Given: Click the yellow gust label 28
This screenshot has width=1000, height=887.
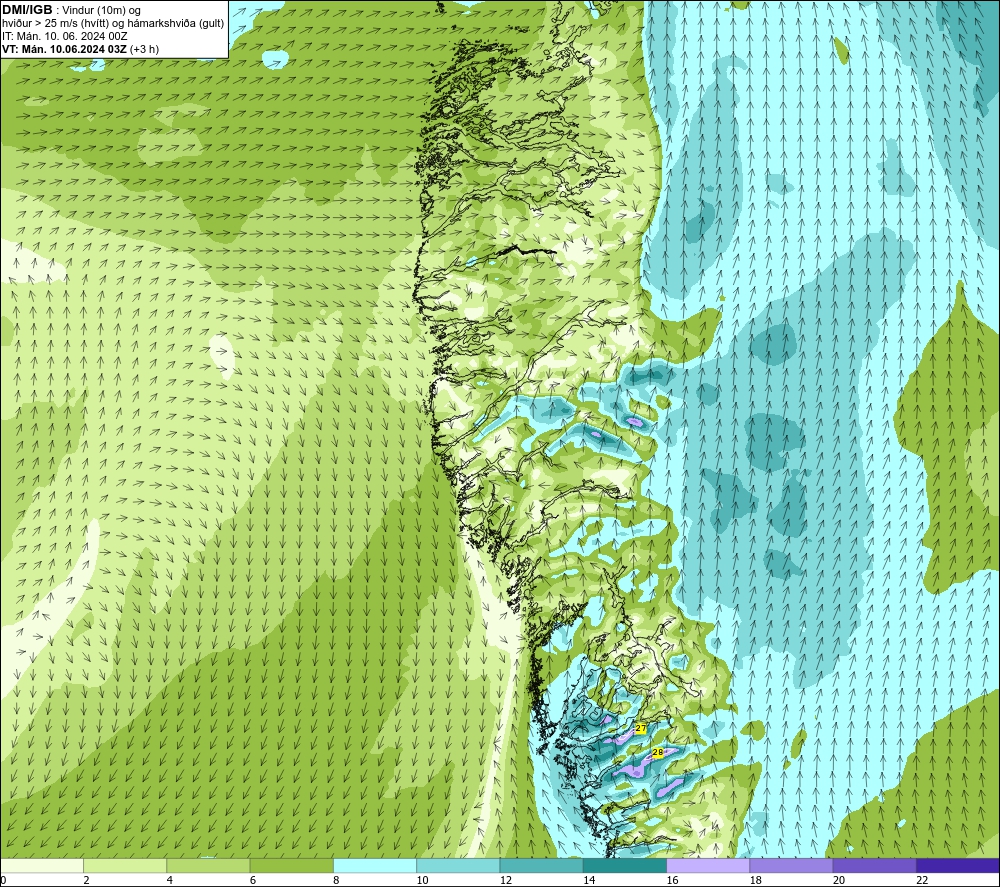Looking at the screenshot, I should pos(658,752).
